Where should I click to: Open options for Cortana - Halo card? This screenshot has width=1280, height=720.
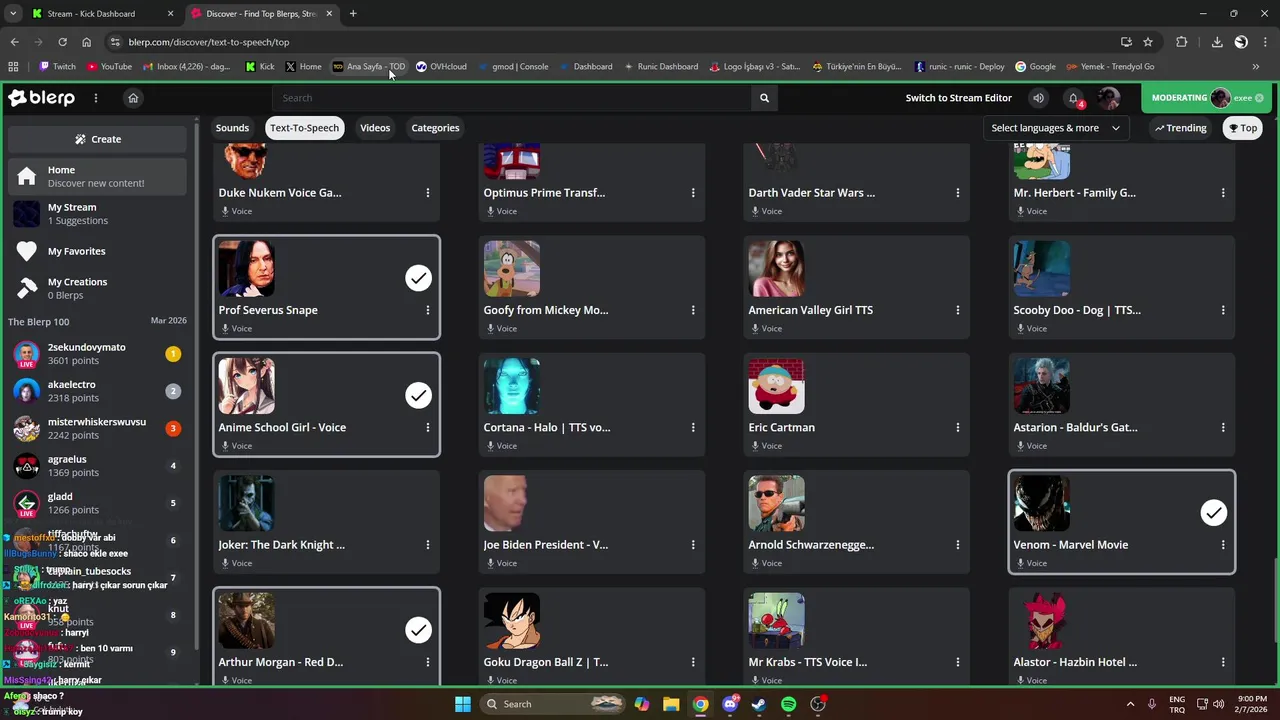pyautogui.click(x=693, y=427)
